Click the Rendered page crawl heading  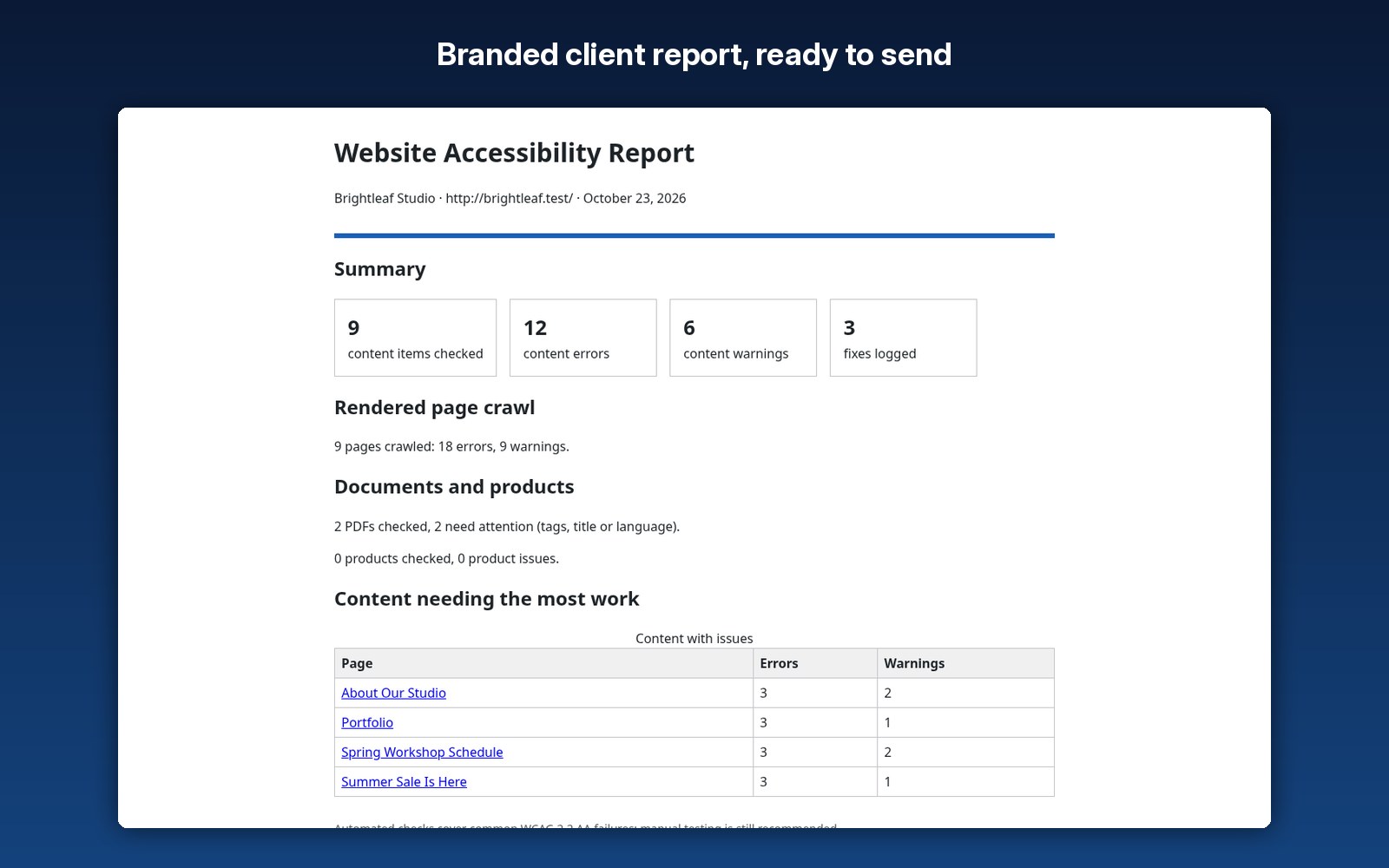[x=435, y=408]
